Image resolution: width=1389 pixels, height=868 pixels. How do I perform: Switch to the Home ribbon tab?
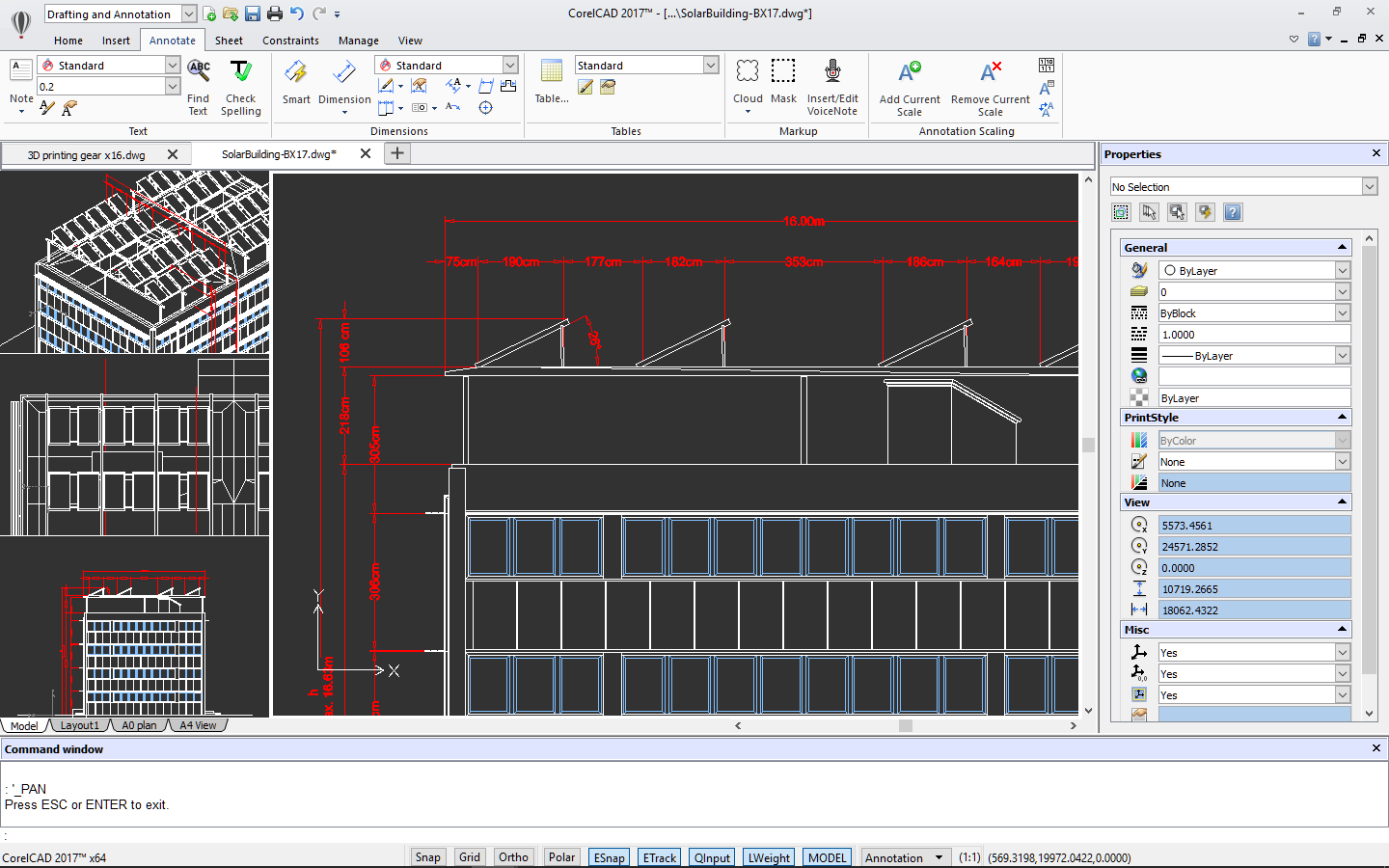click(x=68, y=41)
